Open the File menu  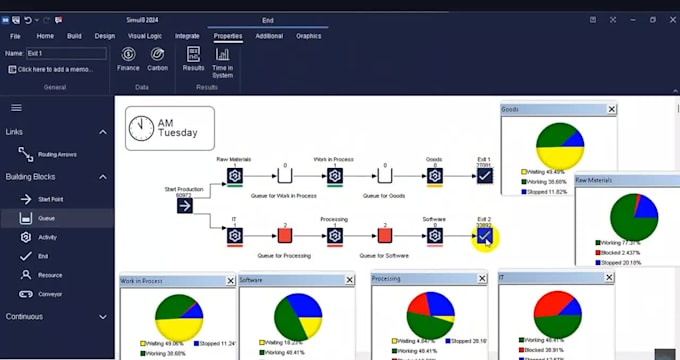point(15,36)
